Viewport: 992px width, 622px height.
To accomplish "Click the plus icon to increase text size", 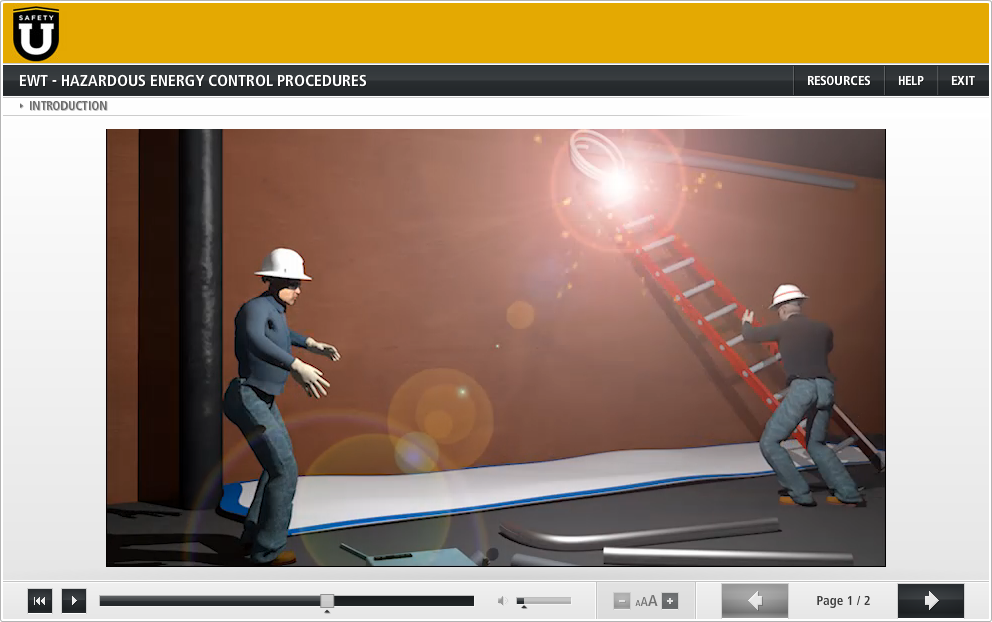I will [669, 601].
